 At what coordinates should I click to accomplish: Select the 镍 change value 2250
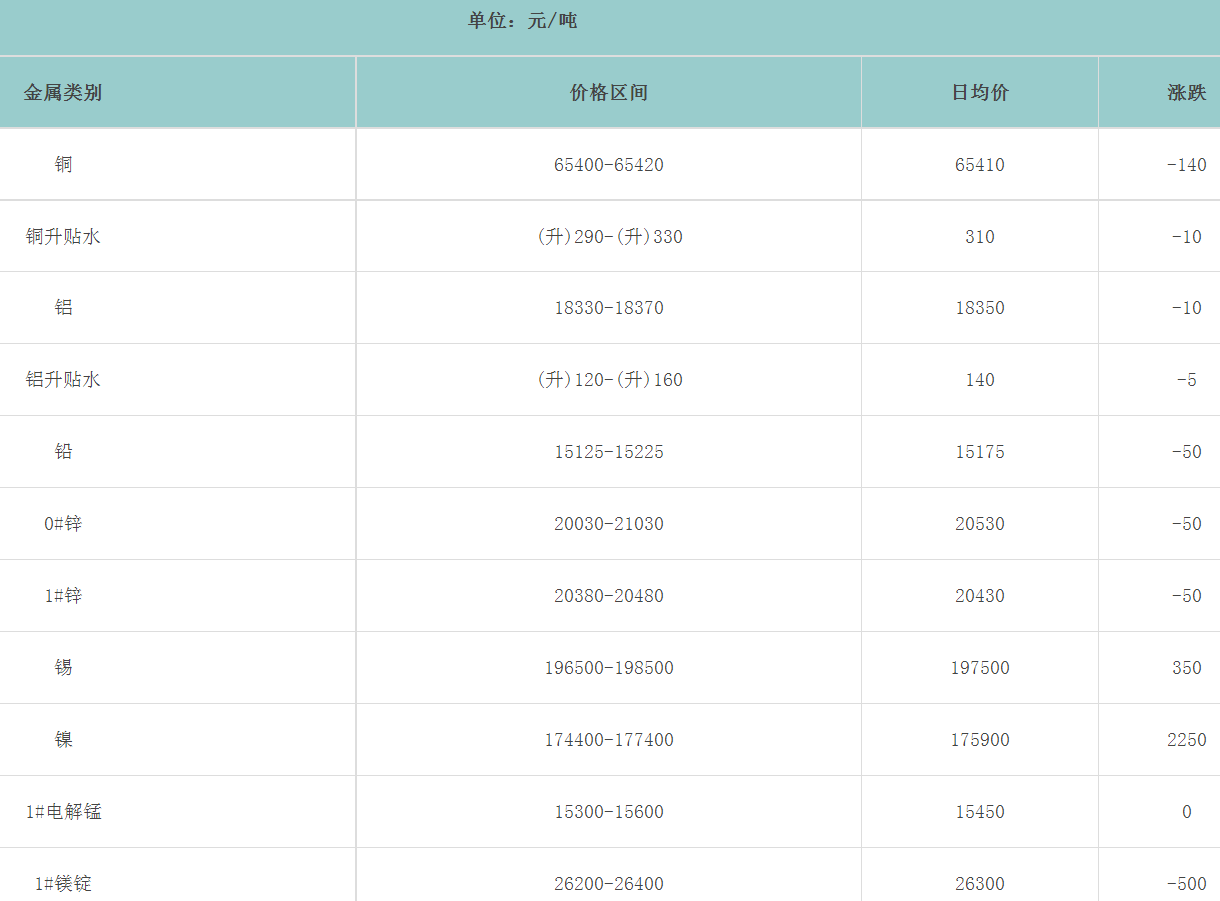click(1186, 740)
